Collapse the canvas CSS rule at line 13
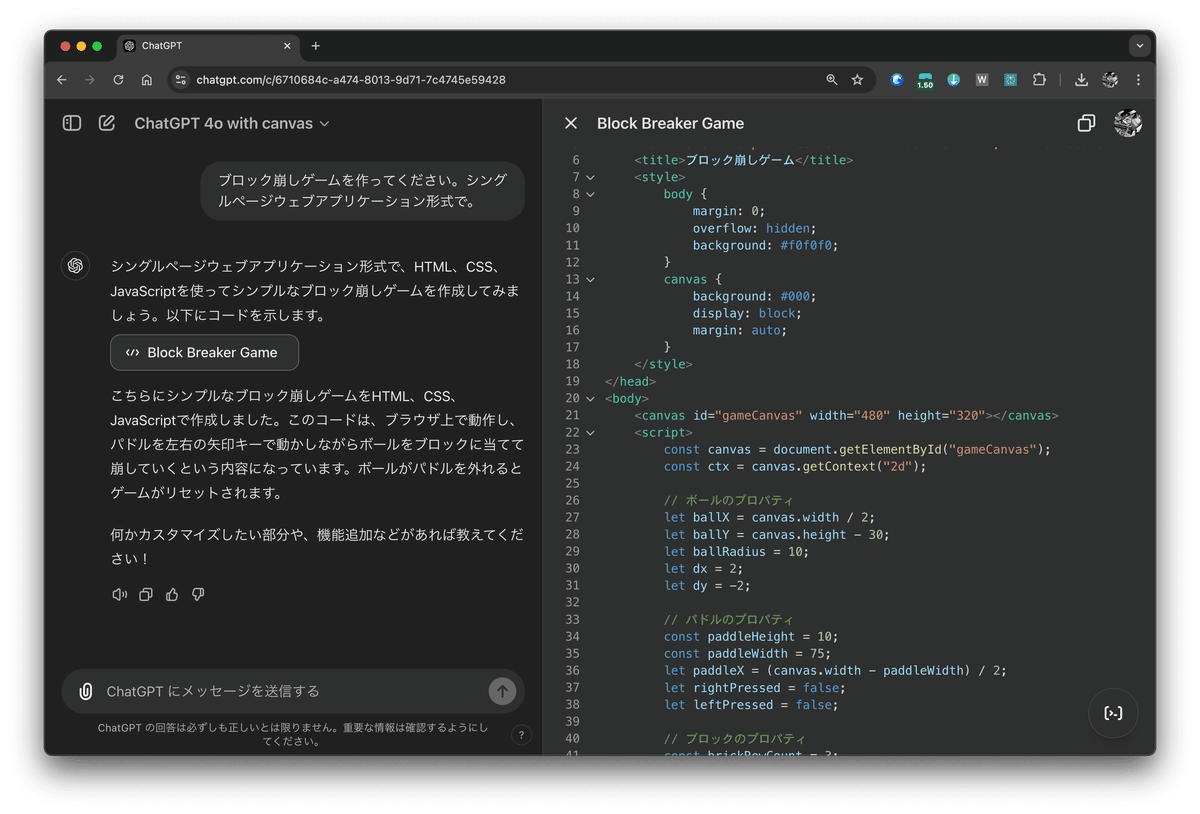Screen dimensions: 1200x814 pos(590,279)
